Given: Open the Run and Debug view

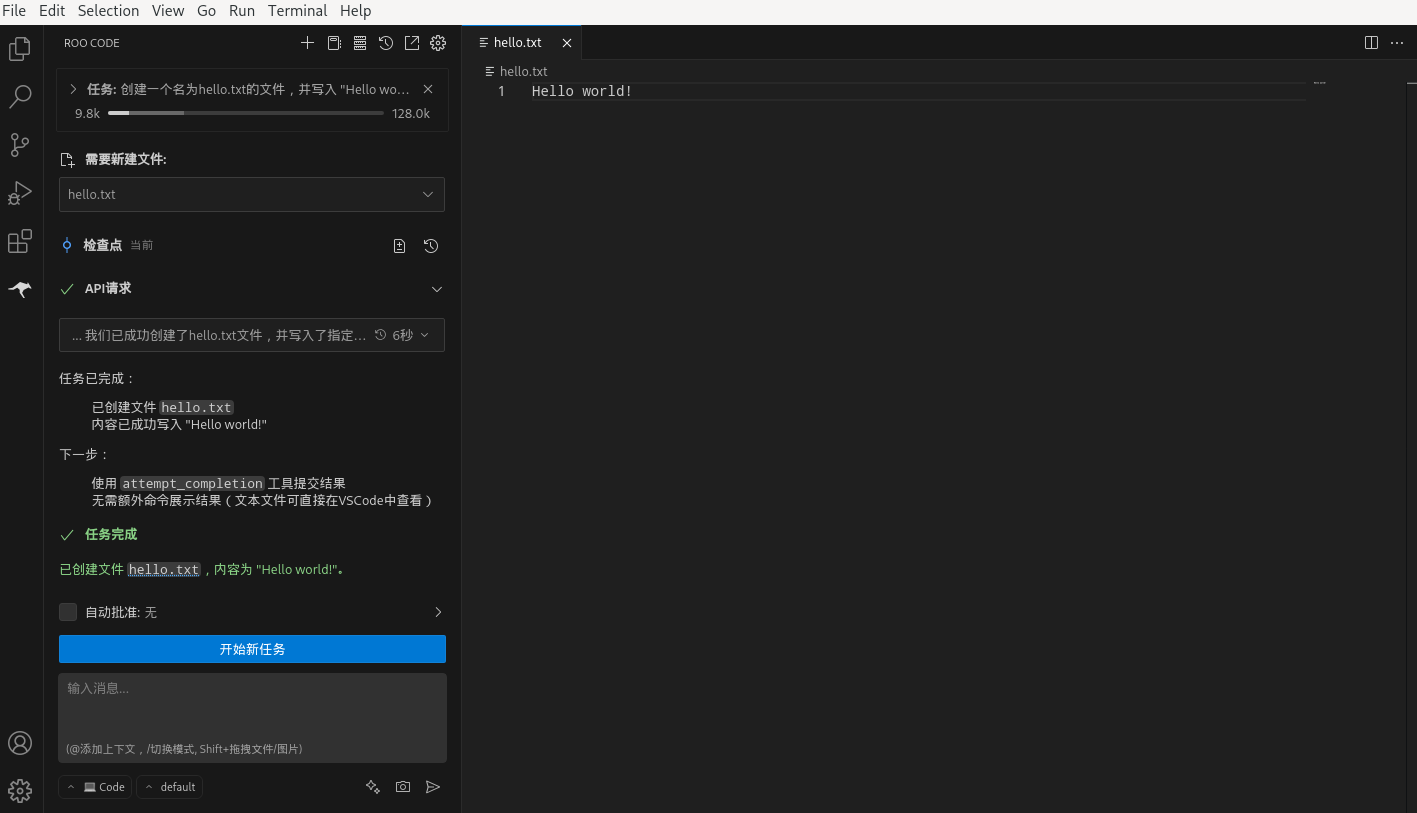Looking at the screenshot, I should point(20,193).
